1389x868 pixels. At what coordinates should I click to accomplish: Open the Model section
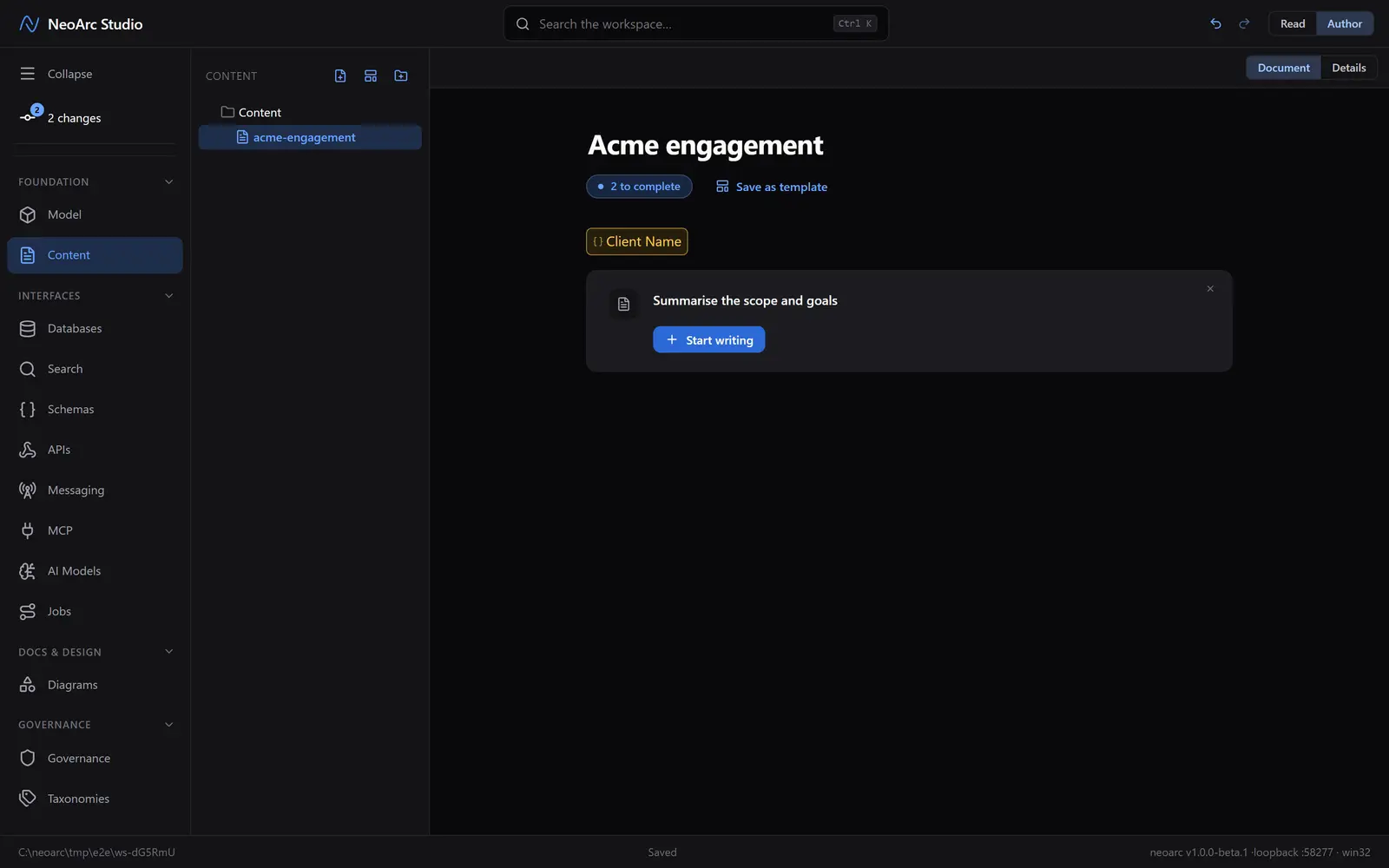(95, 214)
